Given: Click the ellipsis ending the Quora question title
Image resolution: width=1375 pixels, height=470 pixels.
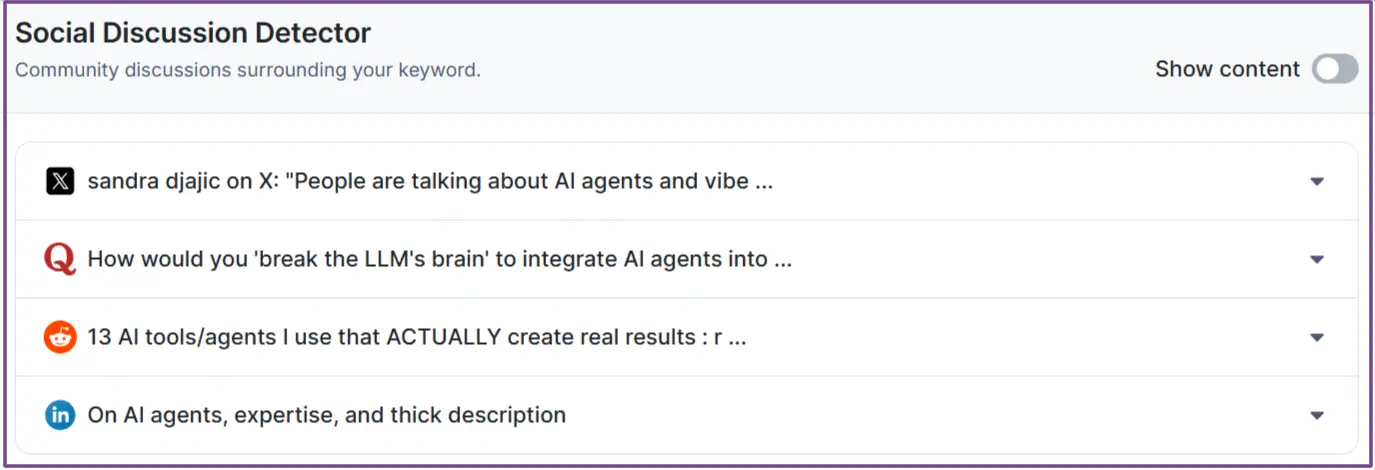Looking at the screenshot, I should [782, 262].
